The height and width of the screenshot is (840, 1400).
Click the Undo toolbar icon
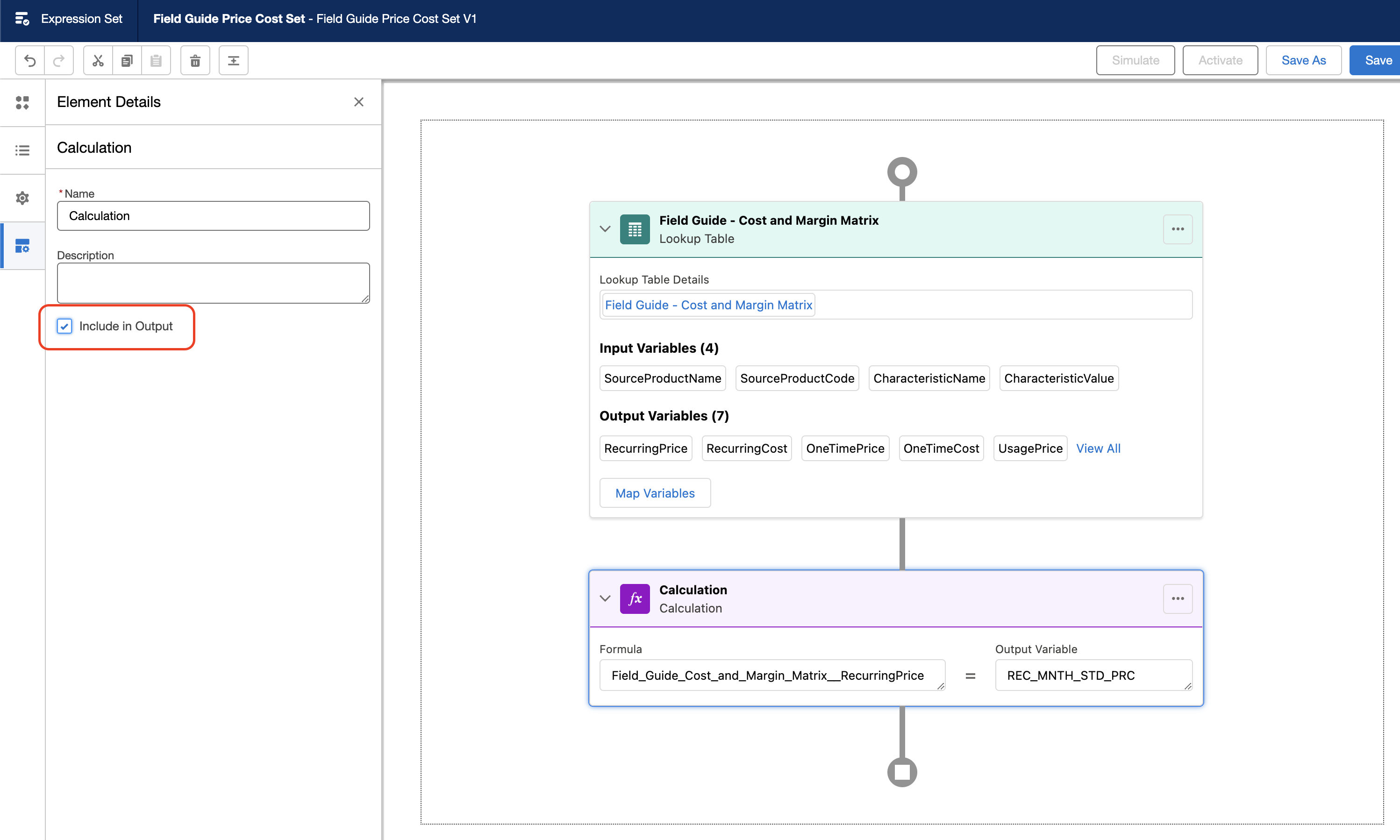point(30,60)
